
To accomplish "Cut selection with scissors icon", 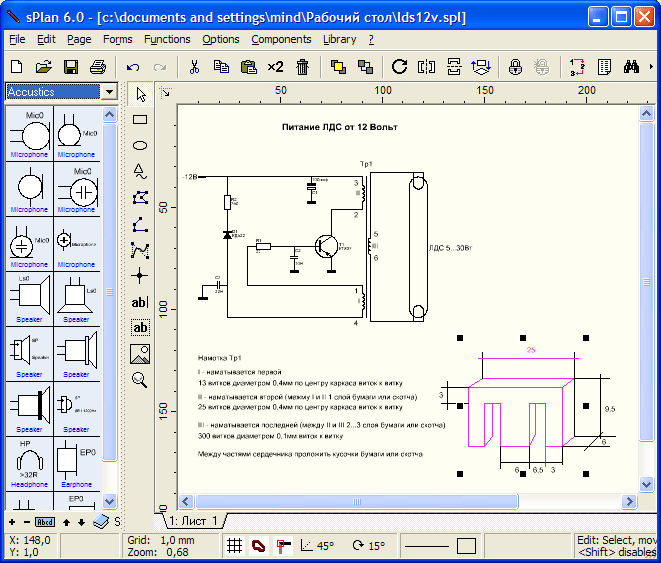I will pos(194,67).
